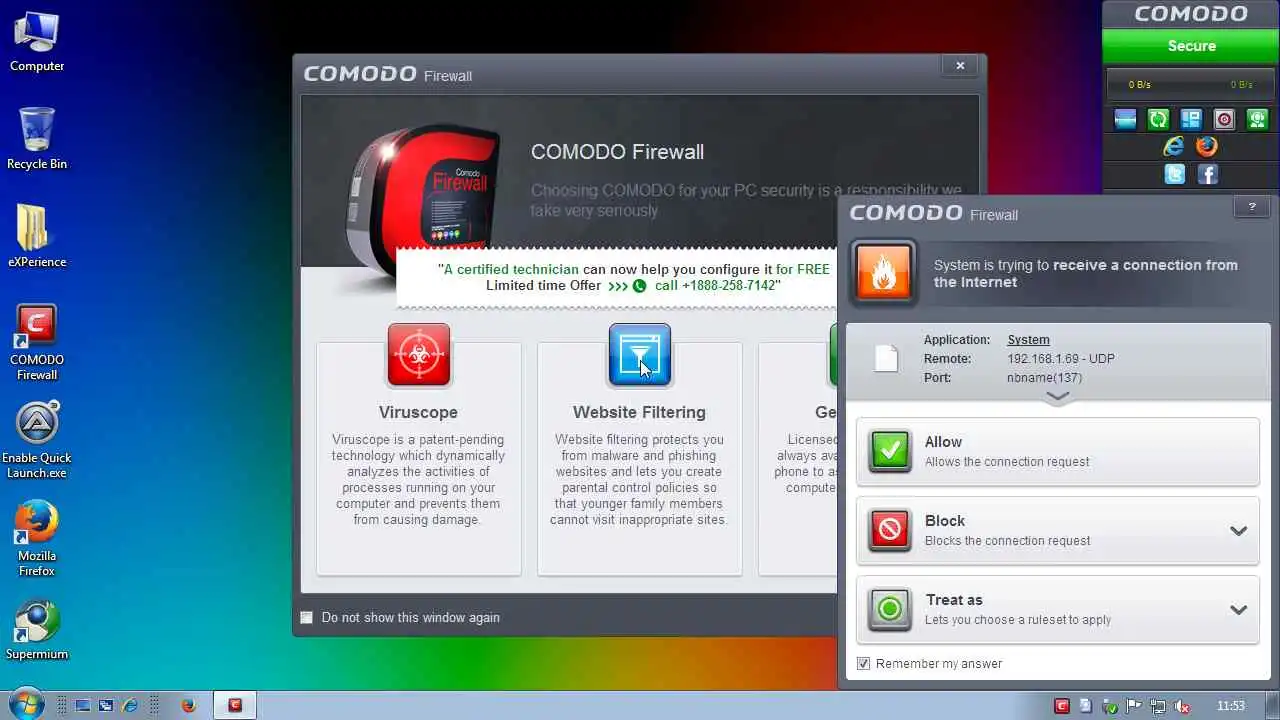This screenshot has height=720, width=1280.
Task: Click the Windows Start button
Action: pyautogui.click(x=25, y=704)
